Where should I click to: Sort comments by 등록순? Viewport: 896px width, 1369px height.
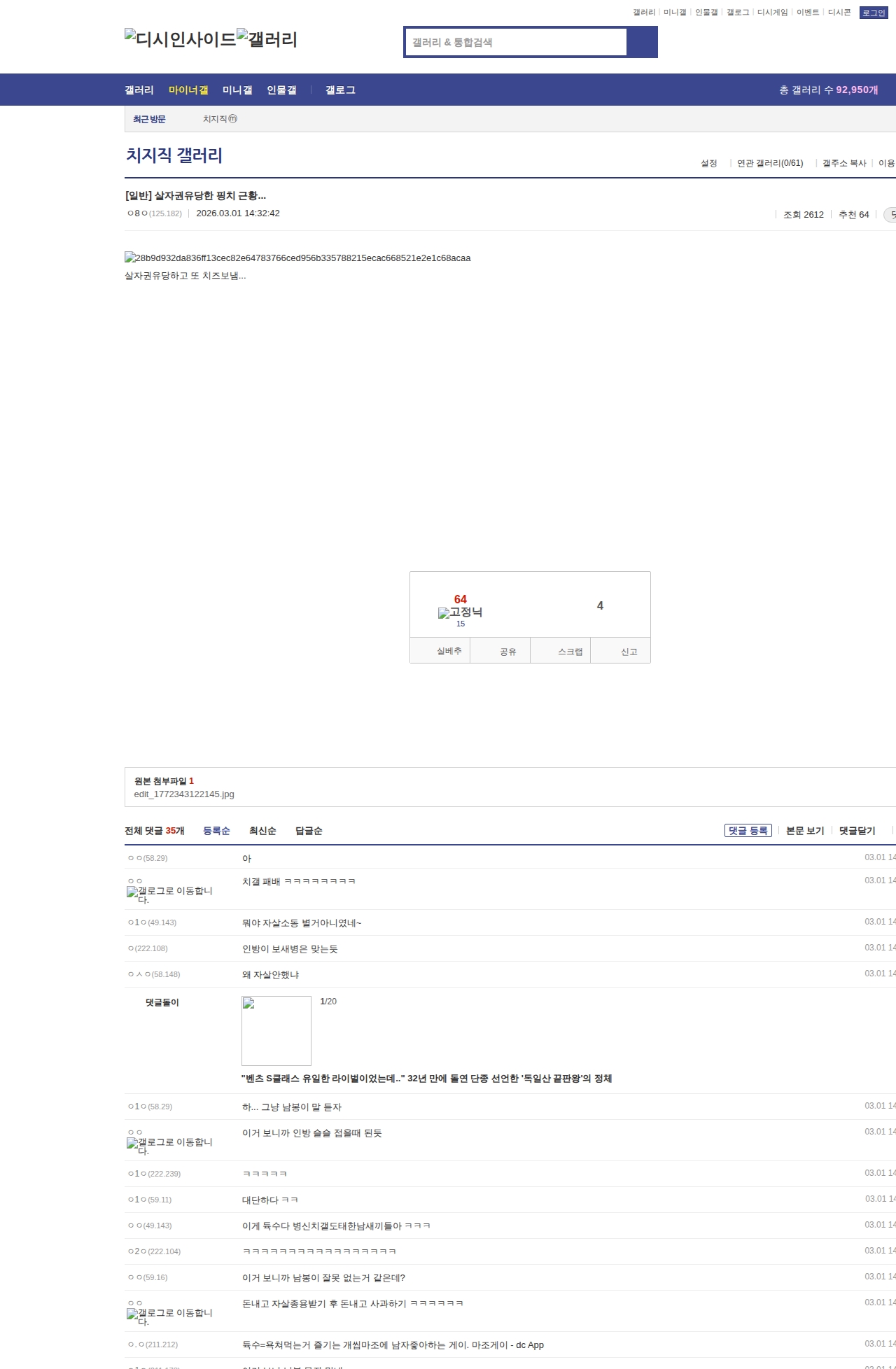[x=216, y=831]
